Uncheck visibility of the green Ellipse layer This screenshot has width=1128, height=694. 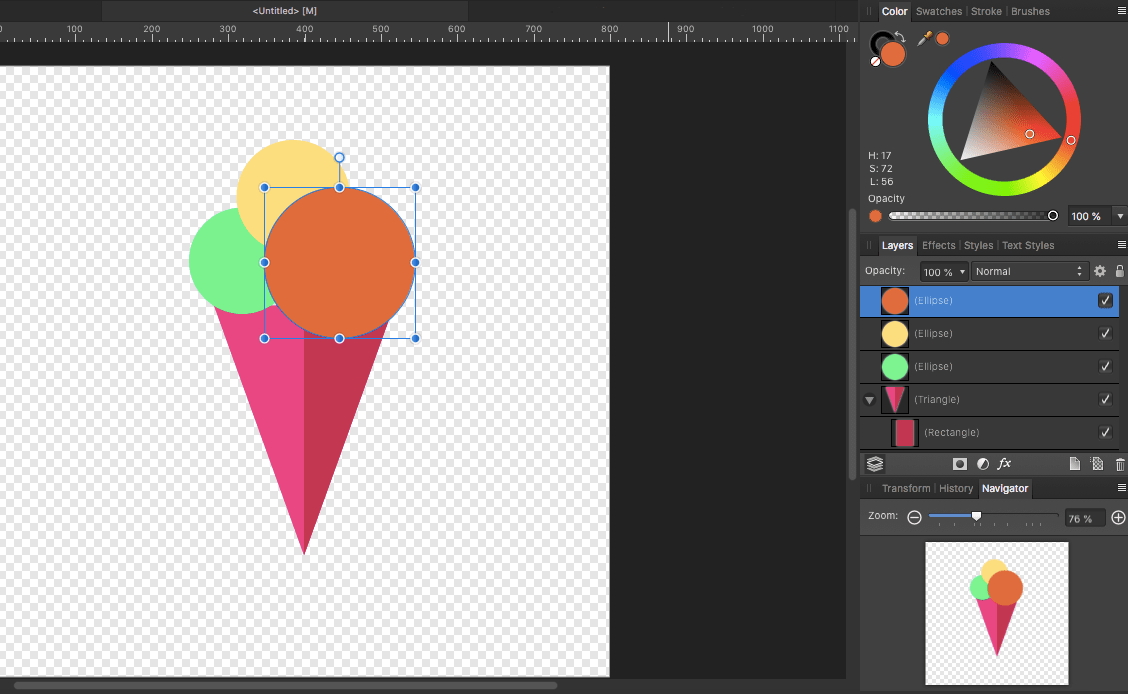1105,366
